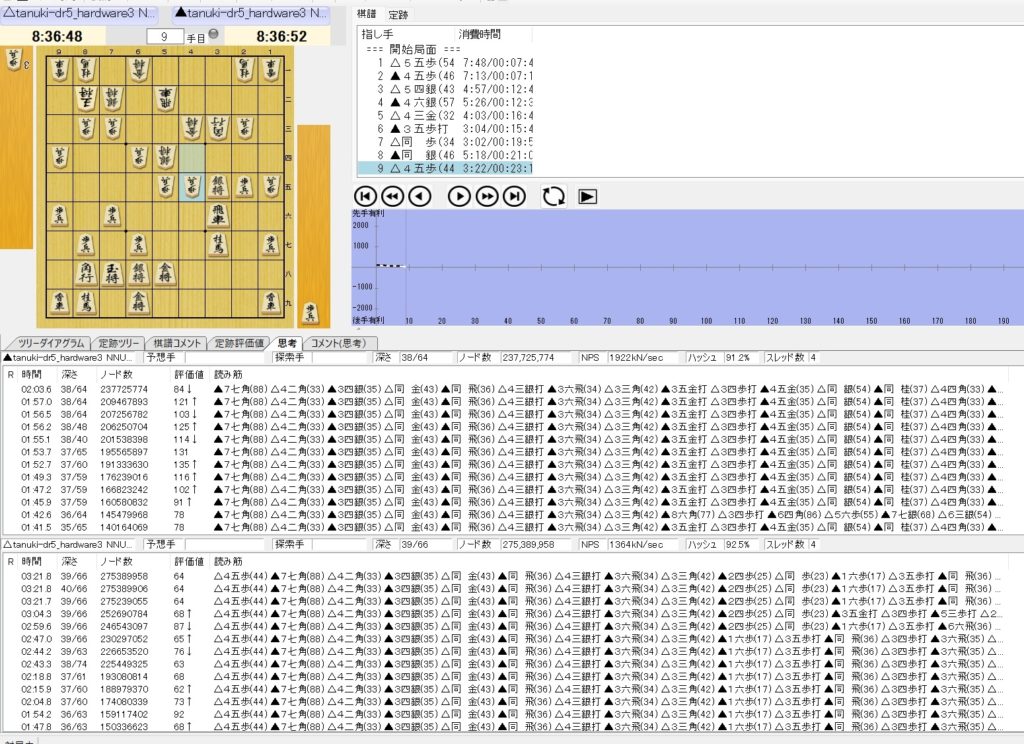Click the evaluation graph at move 50
This screenshot has width=1024, height=744.
click(x=541, y=266)
